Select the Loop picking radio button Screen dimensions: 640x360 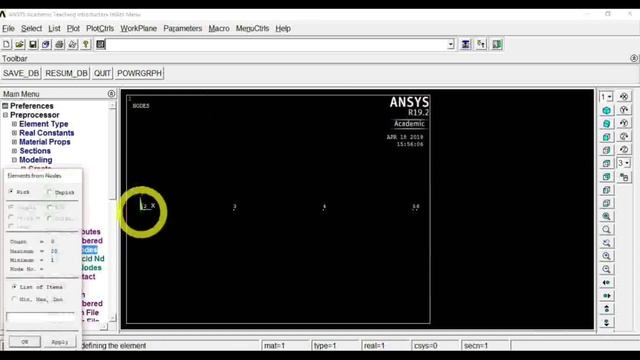pyautogui.click(x=11, y=226)
